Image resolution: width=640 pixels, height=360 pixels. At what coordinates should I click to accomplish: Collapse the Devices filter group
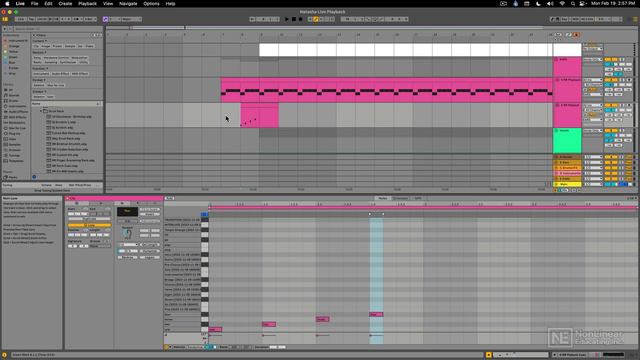tap(40, 52)
